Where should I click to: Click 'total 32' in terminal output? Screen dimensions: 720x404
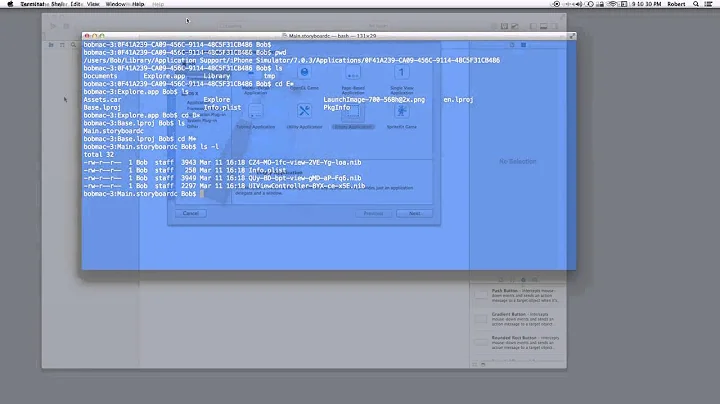click(x=99, y=155)
